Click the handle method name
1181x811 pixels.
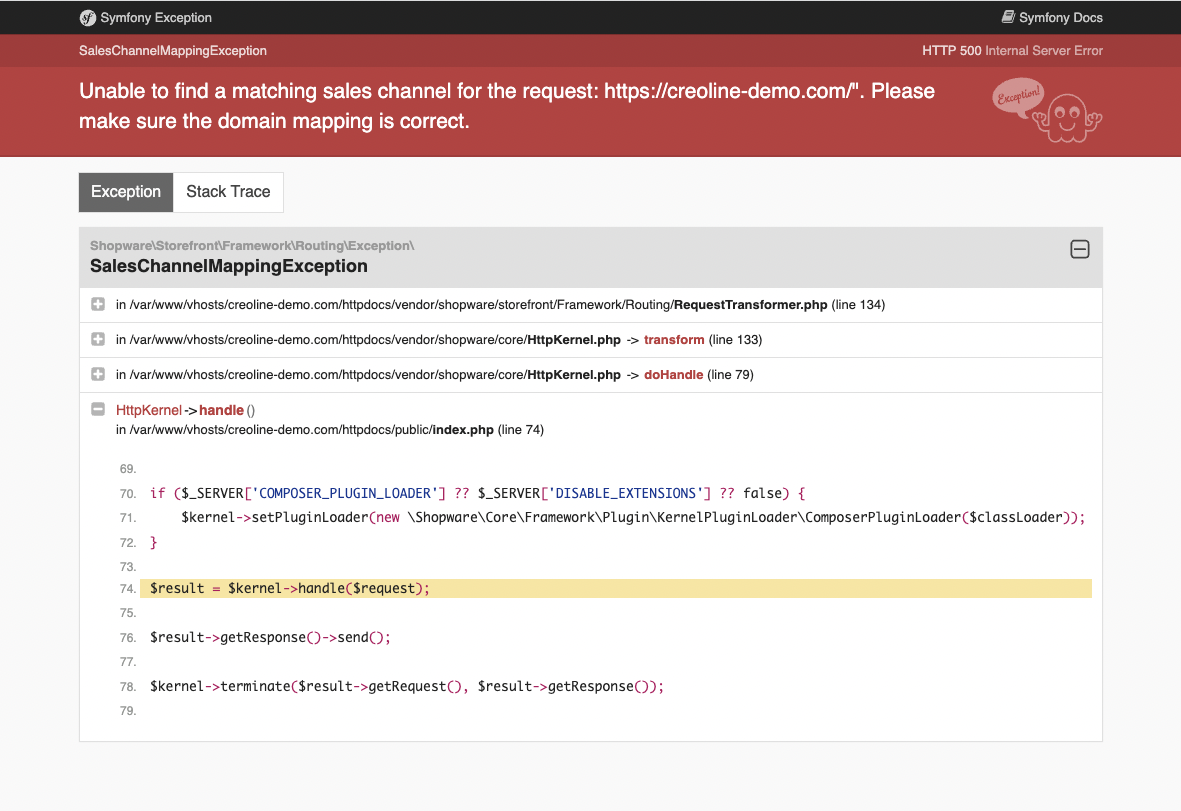pyautogui.click(x=221, y=410)
